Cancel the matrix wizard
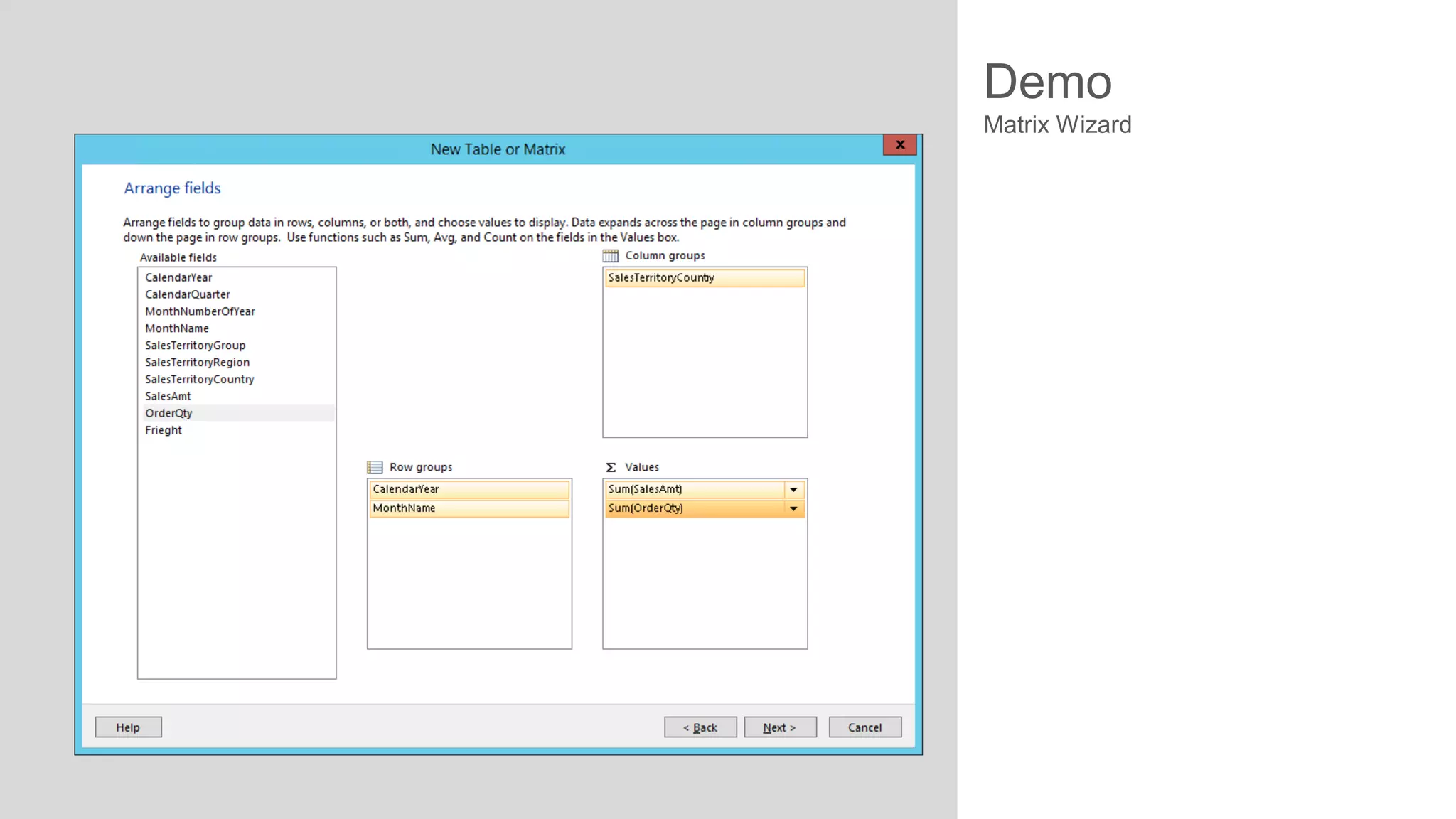 [864, 727]
